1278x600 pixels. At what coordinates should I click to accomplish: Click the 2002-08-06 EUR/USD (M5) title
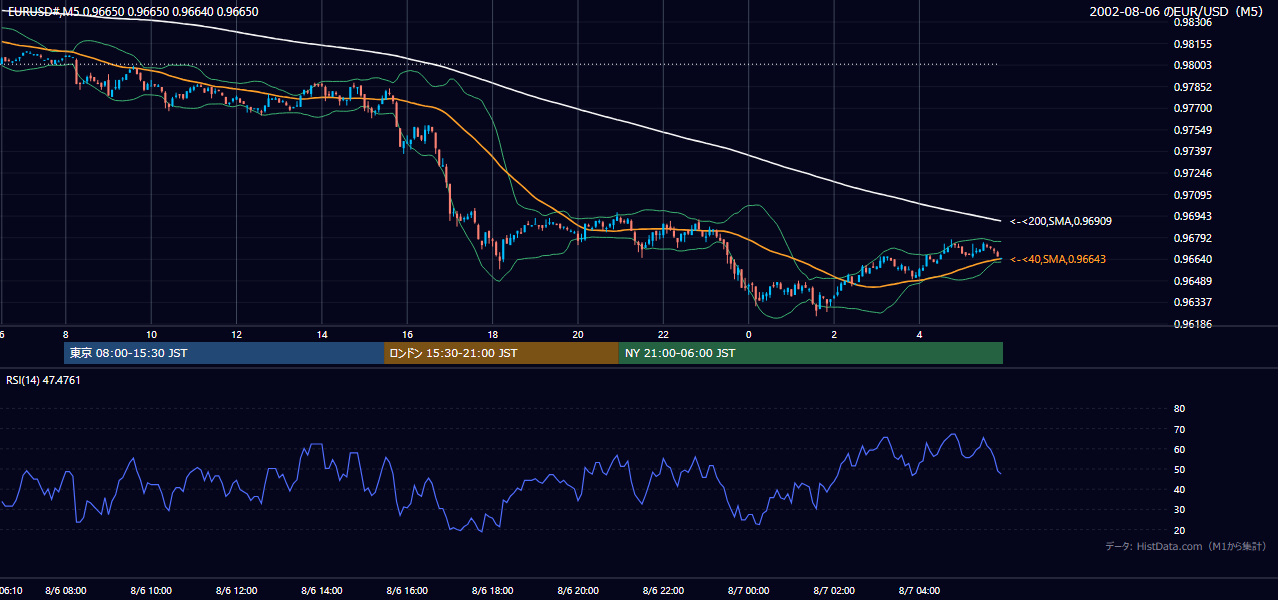(x=1178, y=11)
